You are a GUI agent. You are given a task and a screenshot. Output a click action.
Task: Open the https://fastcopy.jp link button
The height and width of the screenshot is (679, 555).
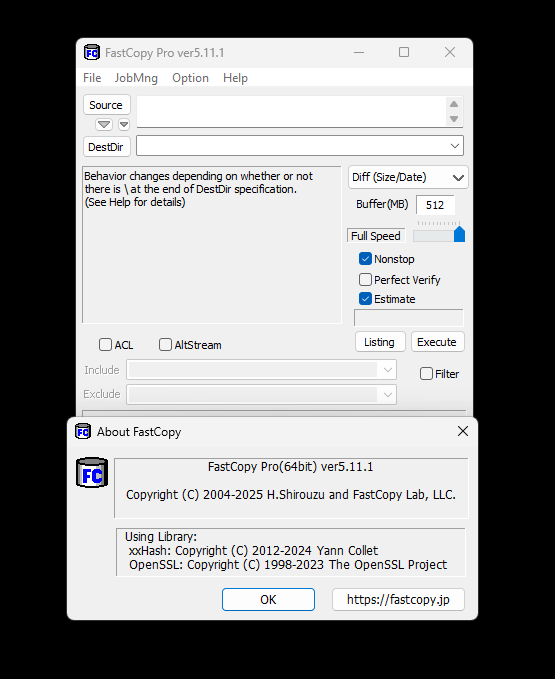click(398, 599)
